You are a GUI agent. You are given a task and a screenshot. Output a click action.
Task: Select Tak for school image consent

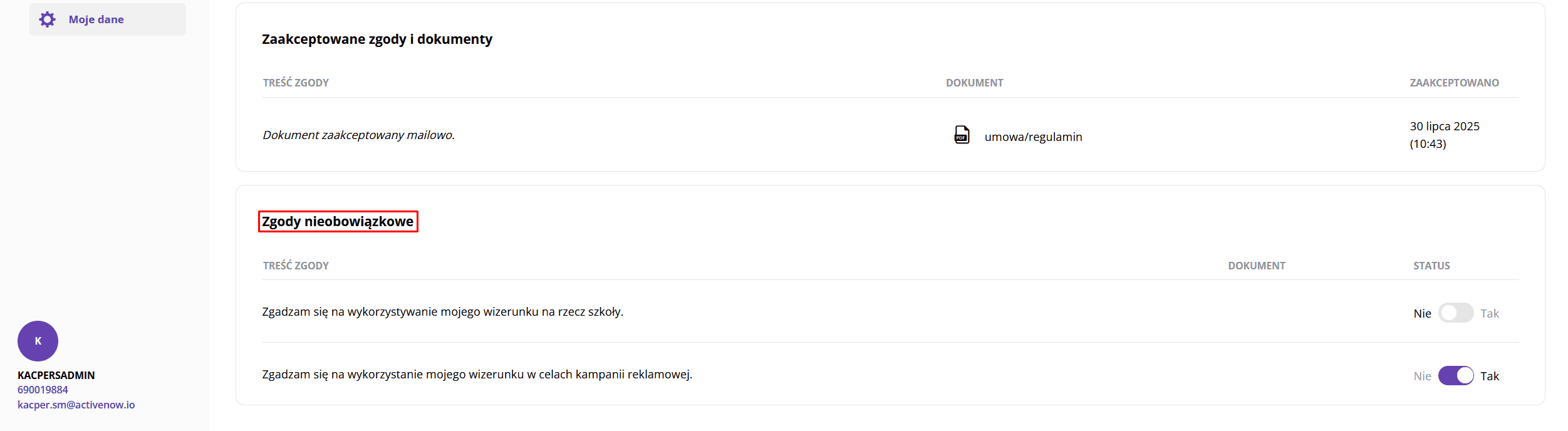[1490, 313]
